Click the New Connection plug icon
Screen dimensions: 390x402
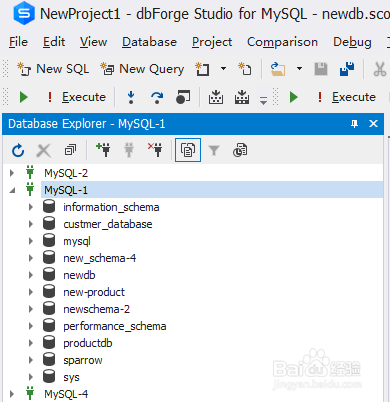pyautogui.click(x=103, y=150)
